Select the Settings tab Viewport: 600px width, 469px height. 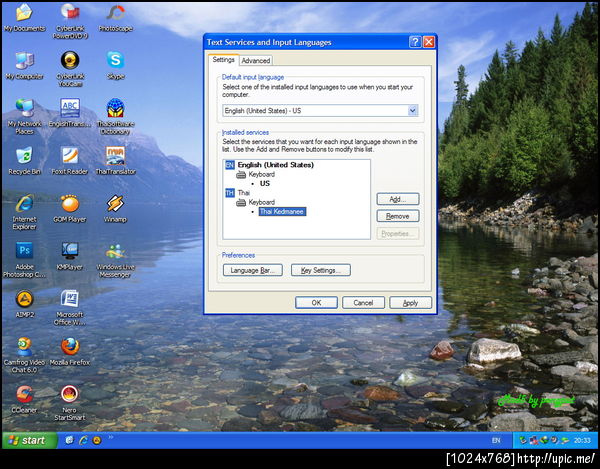point(223,60)
